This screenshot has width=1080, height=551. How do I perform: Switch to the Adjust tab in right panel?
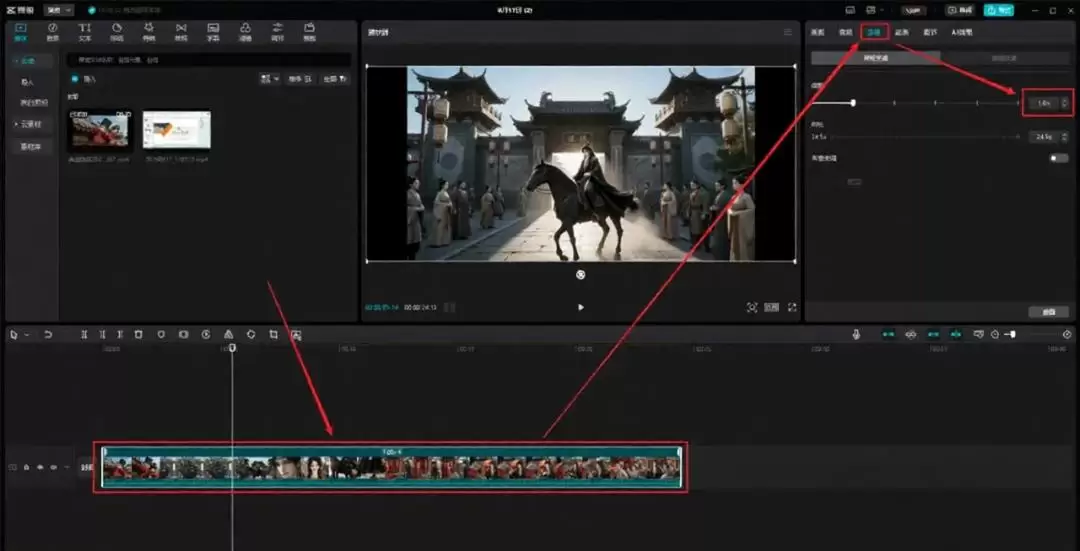tap(930, 32)
